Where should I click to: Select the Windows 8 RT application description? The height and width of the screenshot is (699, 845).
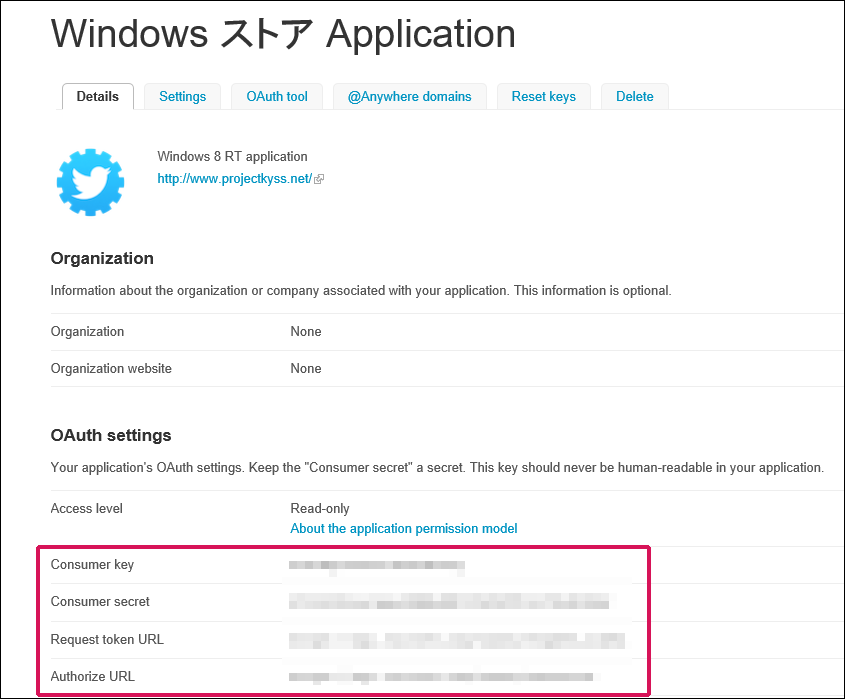click(232, 156)
